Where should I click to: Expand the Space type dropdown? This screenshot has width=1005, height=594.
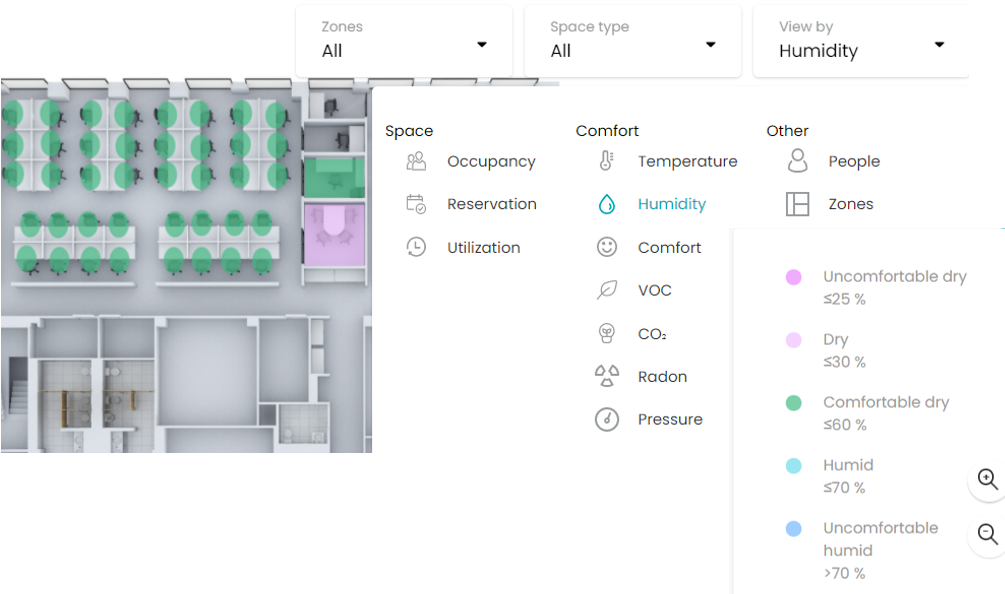[633, 41]
